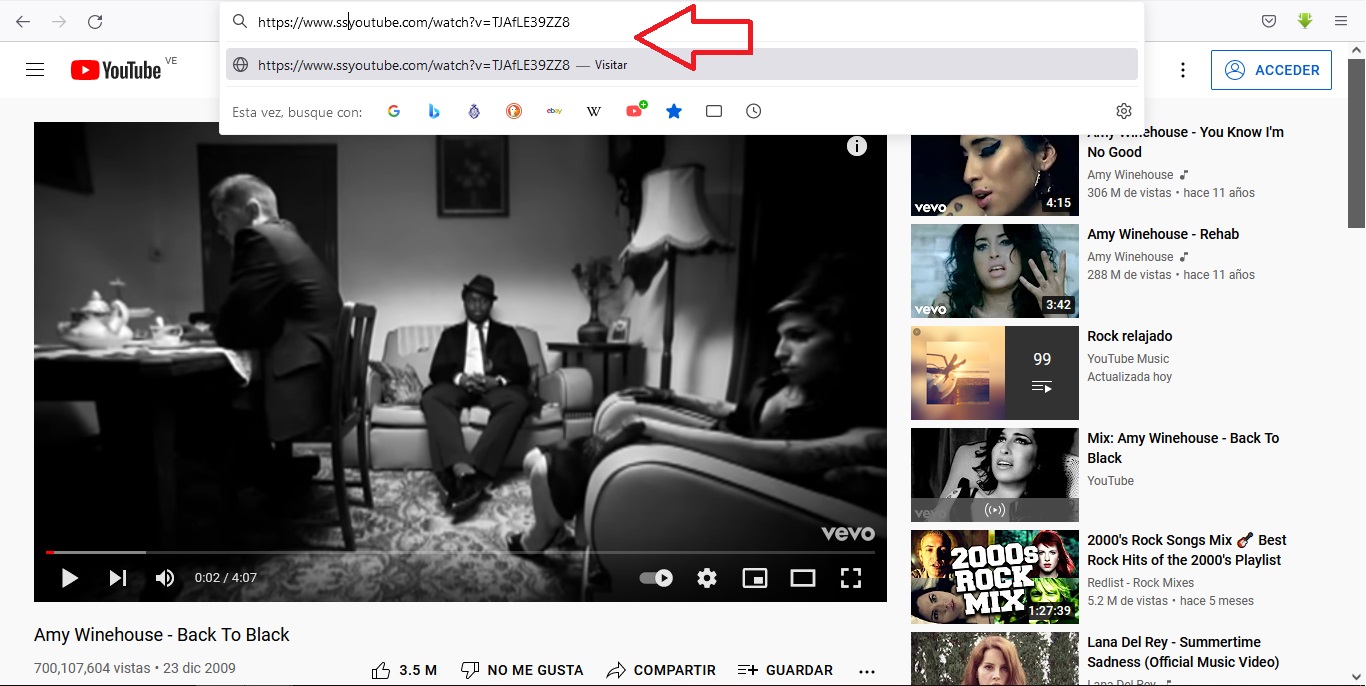Screen dimensions: 1366x686
Task: Mute the video volume
Action: tap(165, 577)
